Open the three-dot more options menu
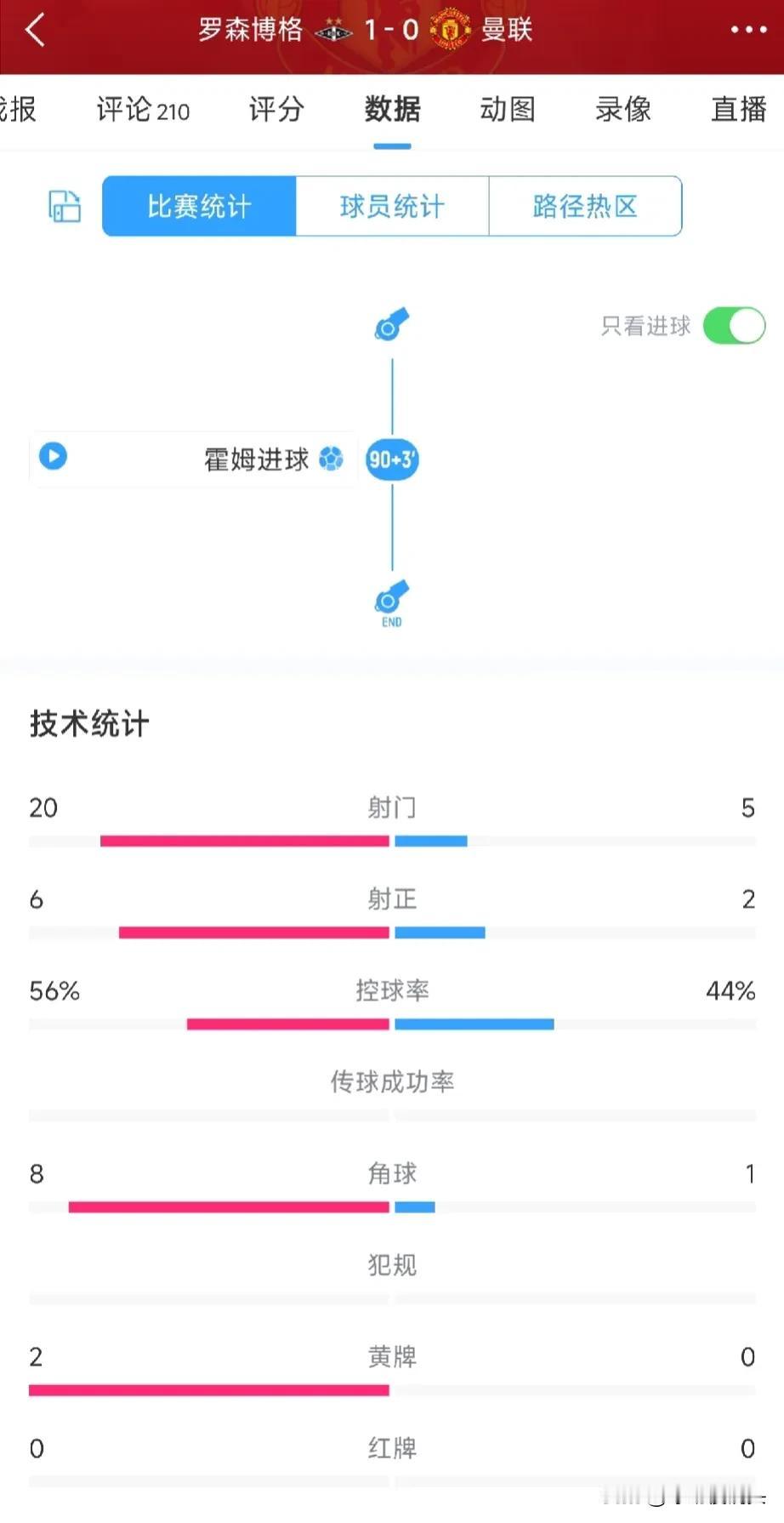784x1523 pixels. point(748,31)
